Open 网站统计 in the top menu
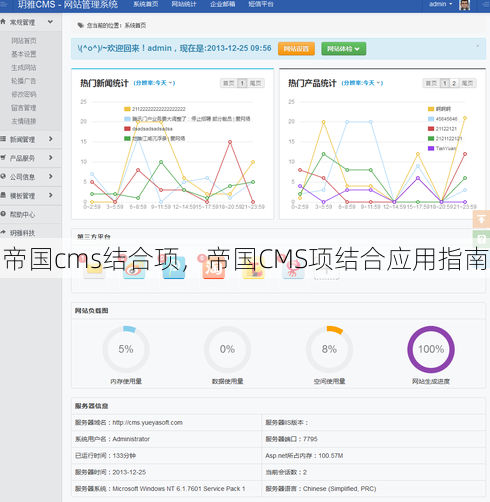This screenshot has width=490, height=502. 184,4
